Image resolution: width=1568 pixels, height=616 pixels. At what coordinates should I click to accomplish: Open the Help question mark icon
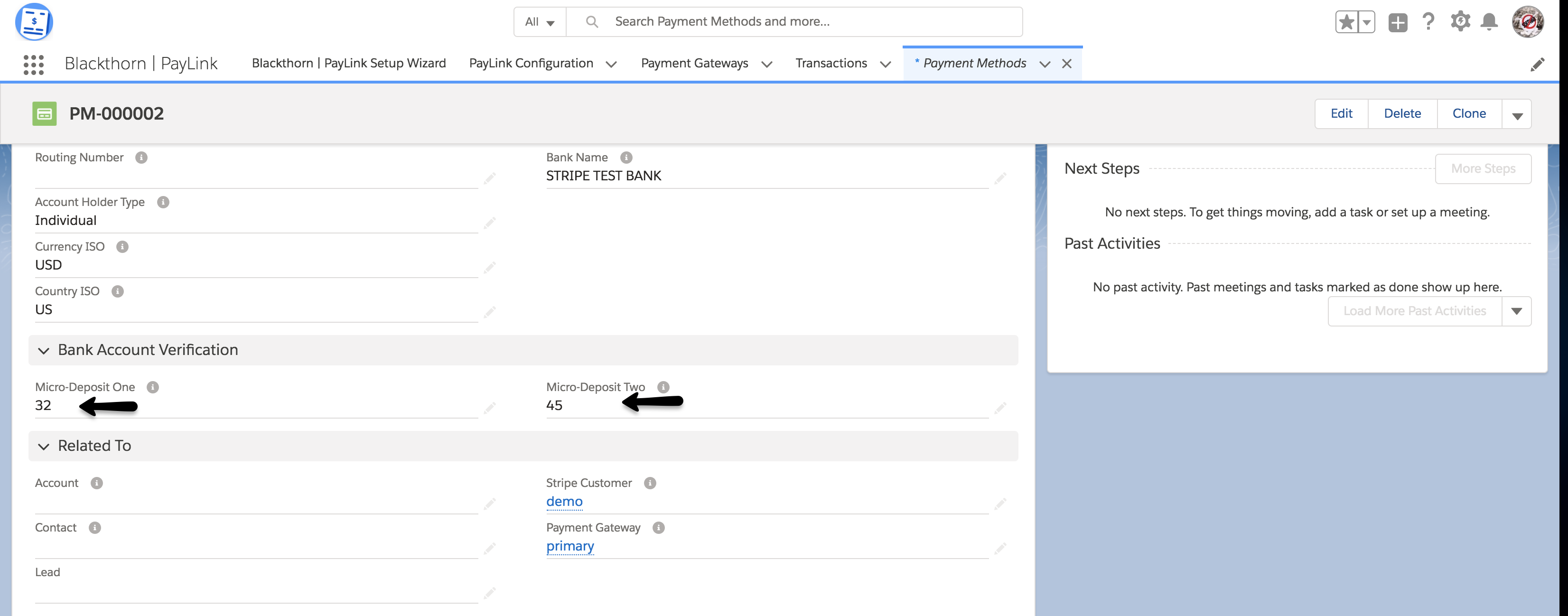pyautogui.click(x=1428, y=22)
